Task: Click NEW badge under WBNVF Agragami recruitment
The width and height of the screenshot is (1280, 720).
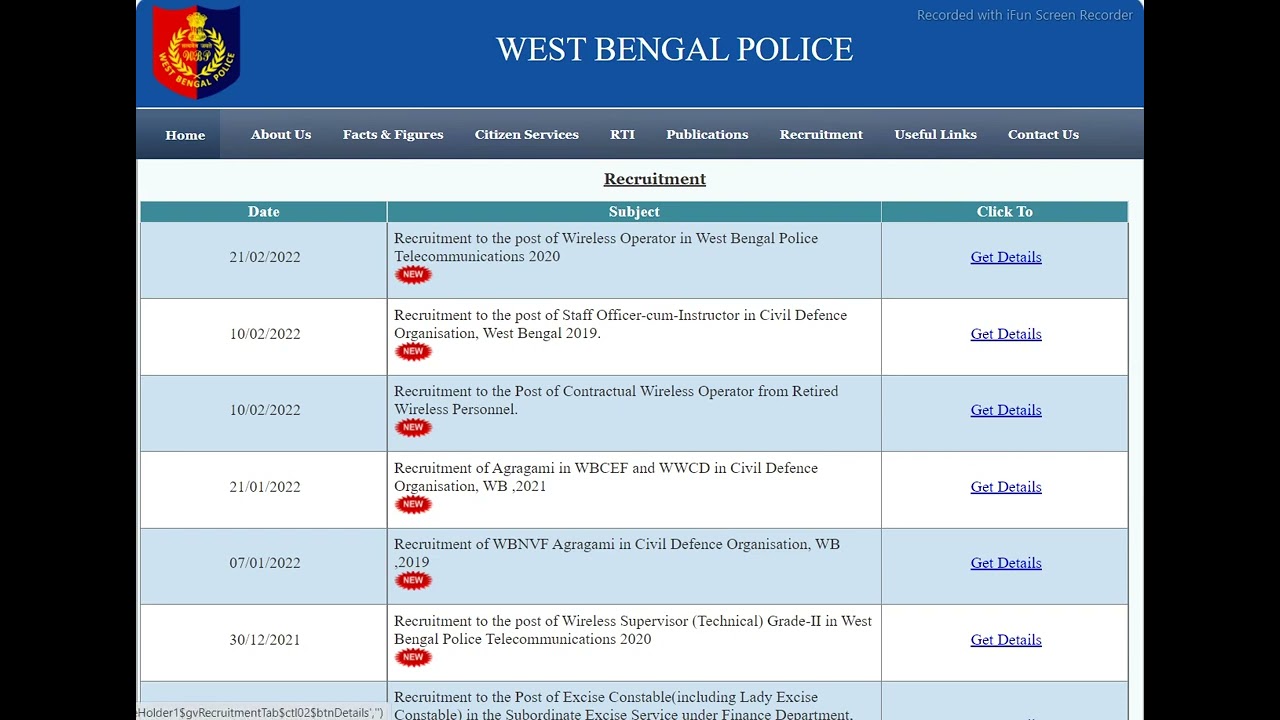Action: pos(413,581)
